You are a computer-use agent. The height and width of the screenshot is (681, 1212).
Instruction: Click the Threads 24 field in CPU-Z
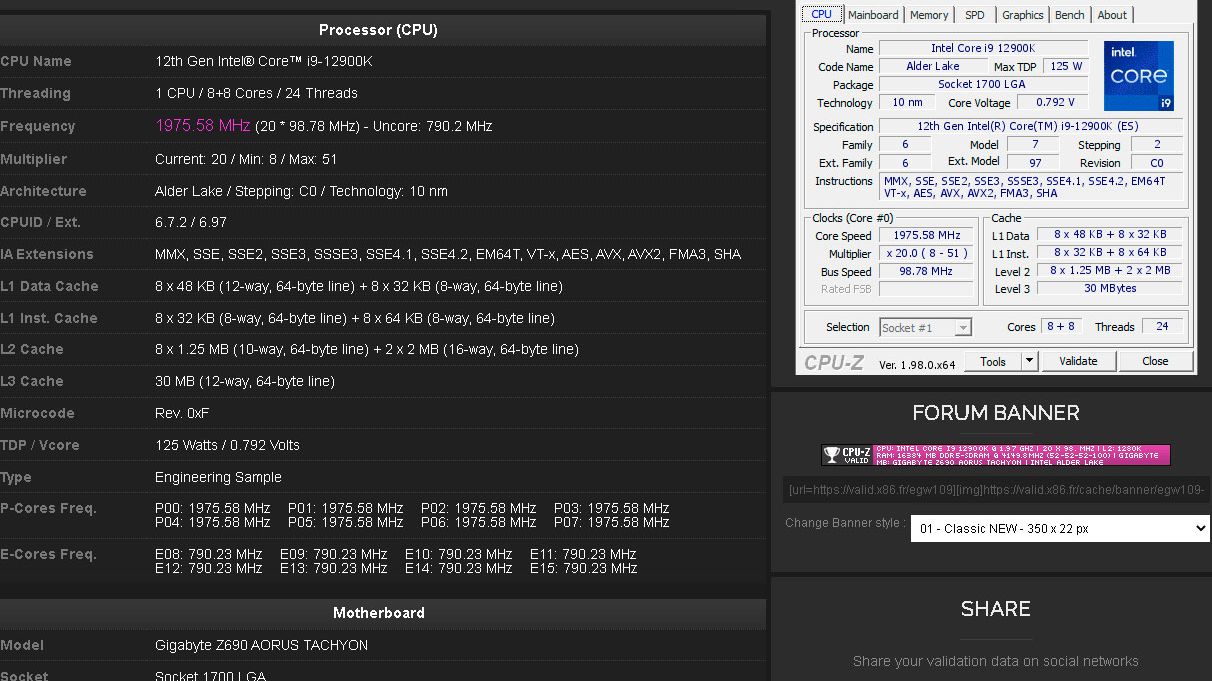pos(1162,326)
